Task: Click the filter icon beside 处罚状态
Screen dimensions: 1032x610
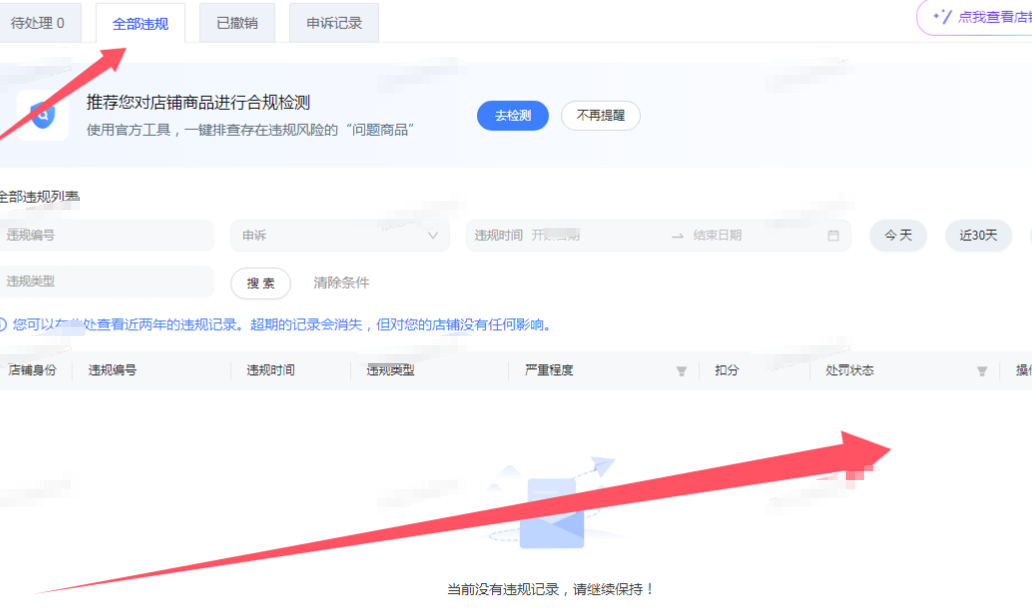Action: pyautogui.click(x=982, y=371)
